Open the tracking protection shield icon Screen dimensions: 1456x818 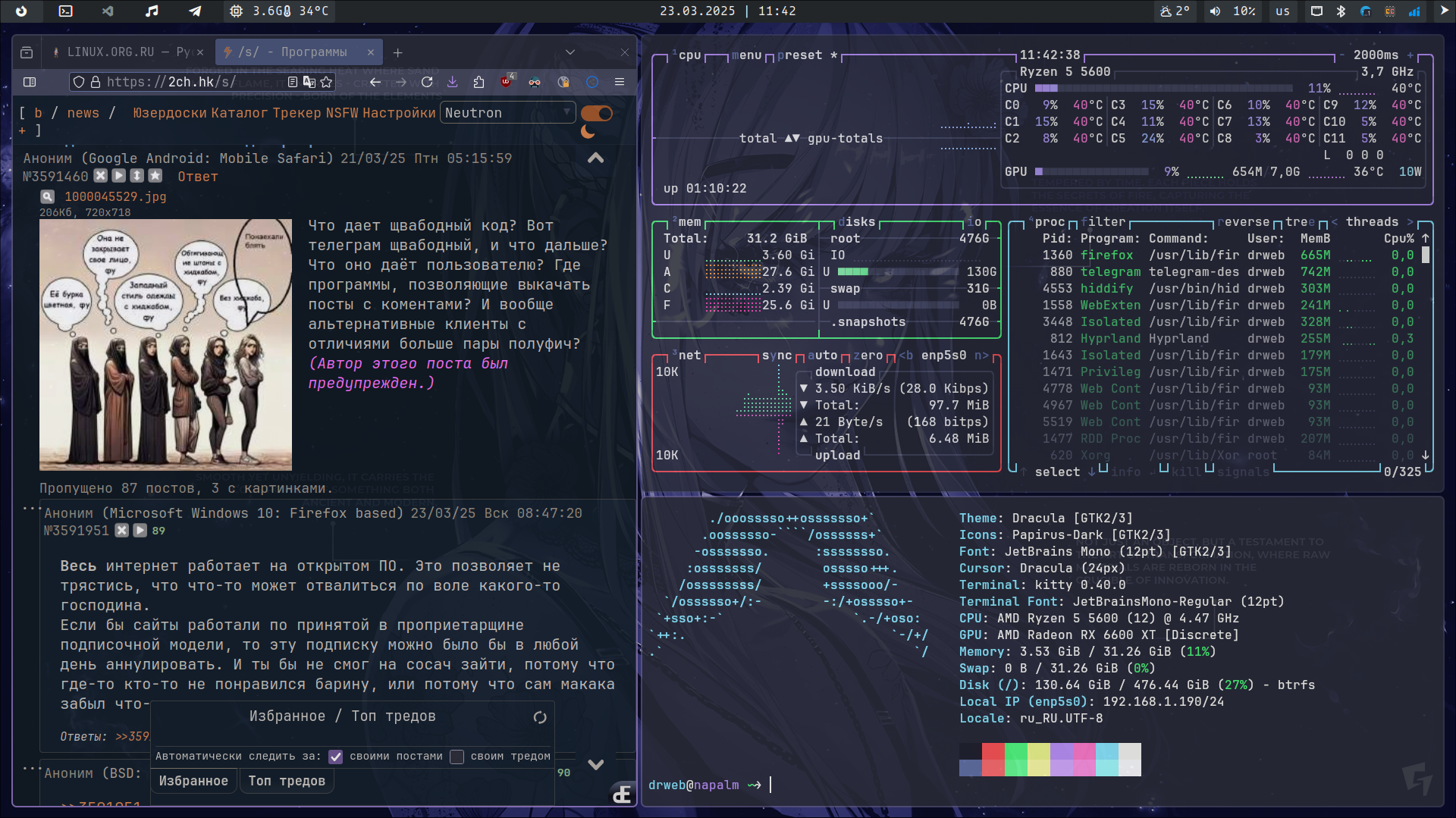pyautogui.click(x=79, y=82)
